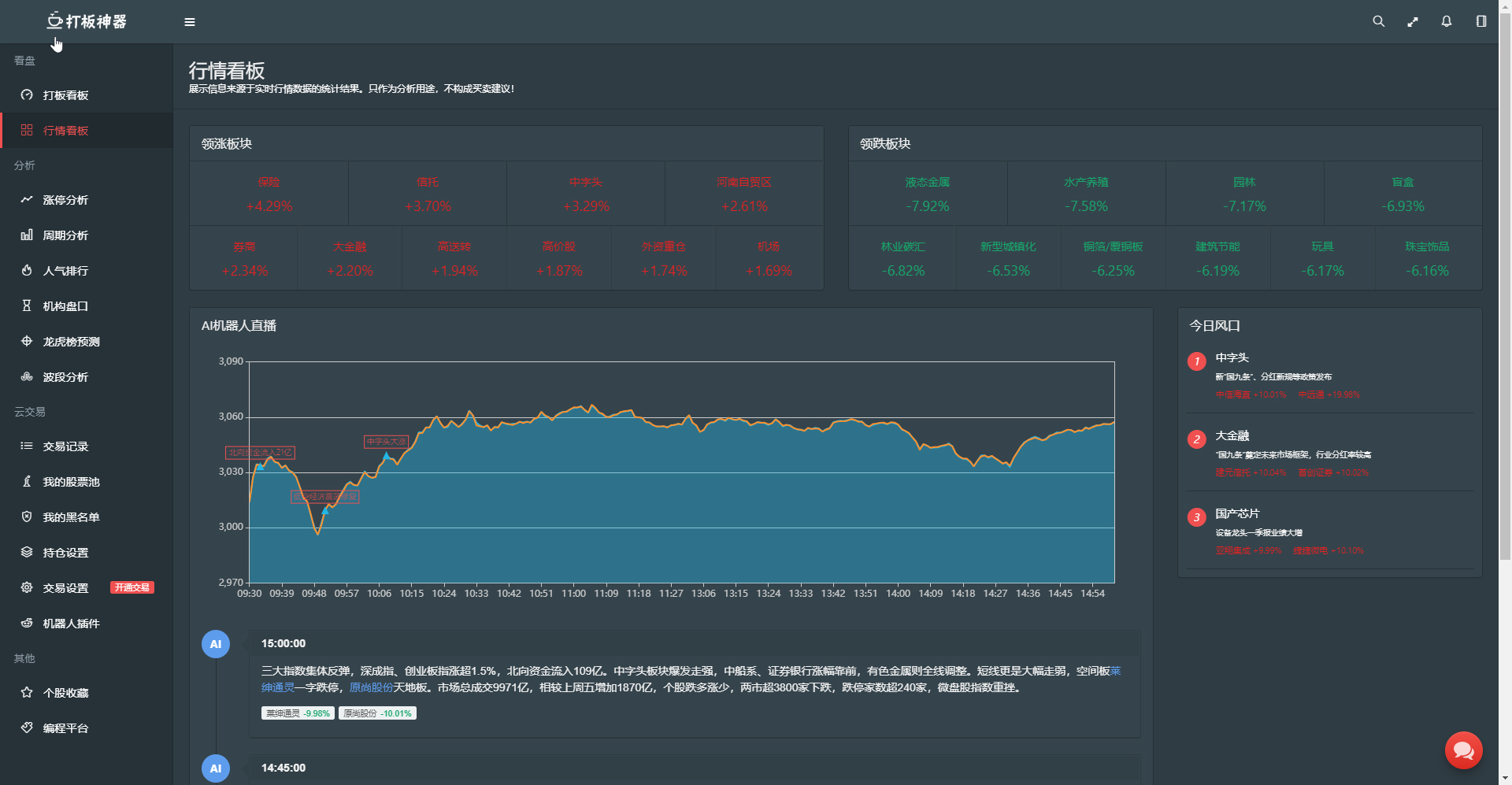Screen dimensions: 1512x785
Task: Open 交易记录 menu item
Action: pyautogui.click(x=87, y=446)
